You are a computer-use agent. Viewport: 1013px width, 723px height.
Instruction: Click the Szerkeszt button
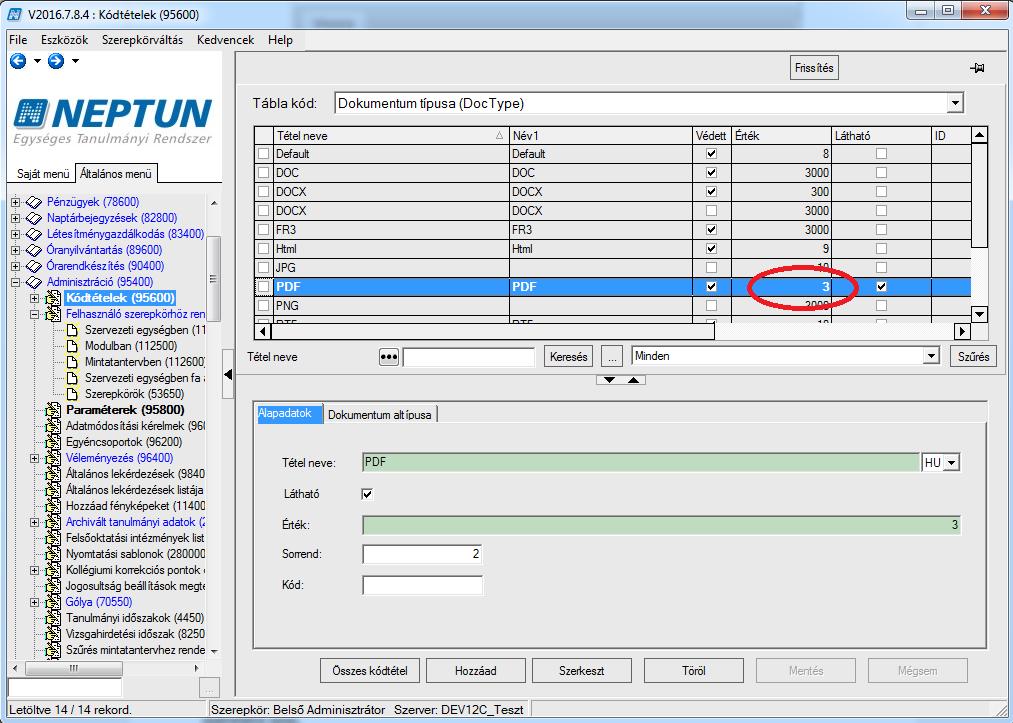click(581, 671)
